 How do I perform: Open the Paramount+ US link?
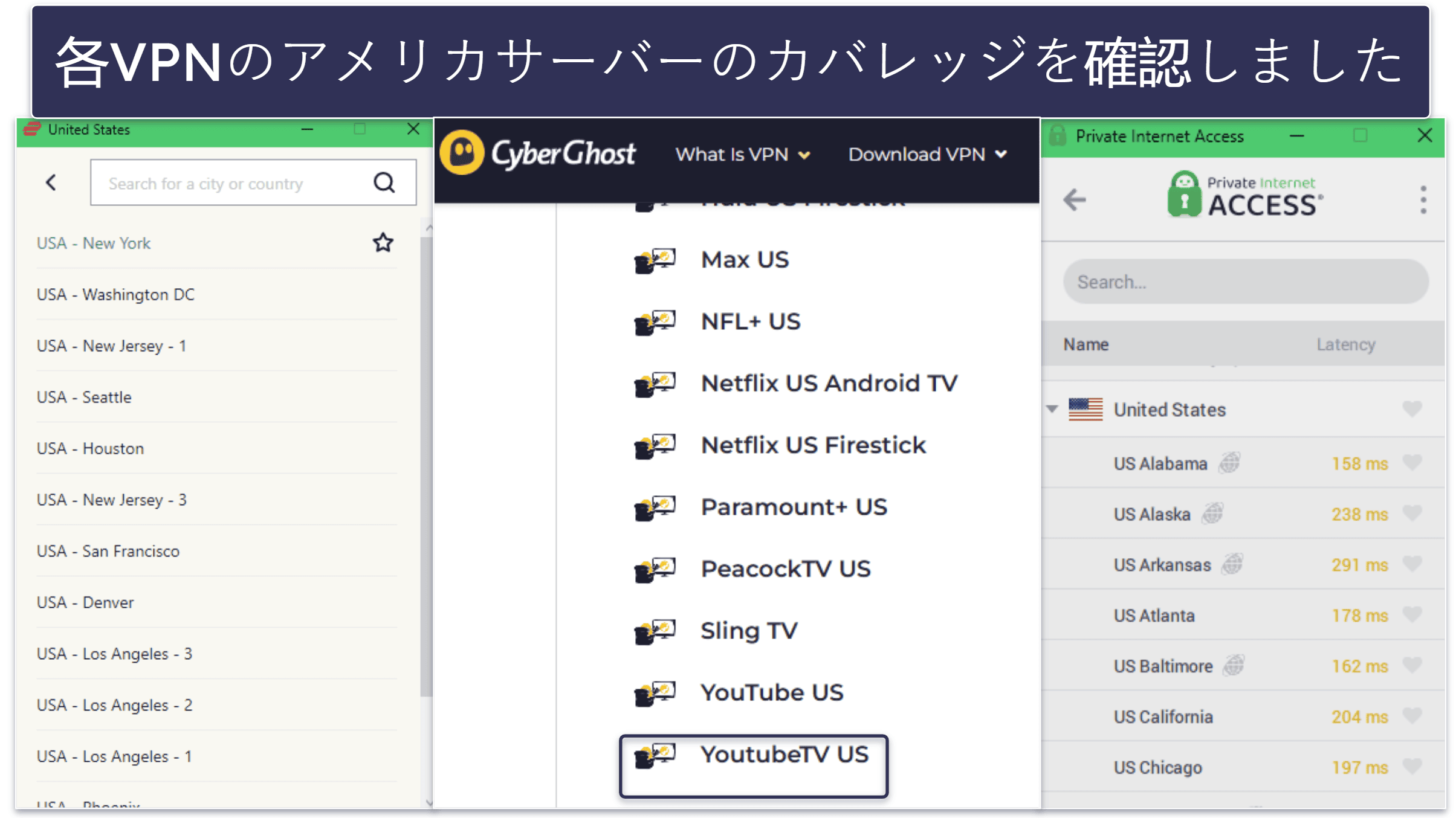pos(794,507)
